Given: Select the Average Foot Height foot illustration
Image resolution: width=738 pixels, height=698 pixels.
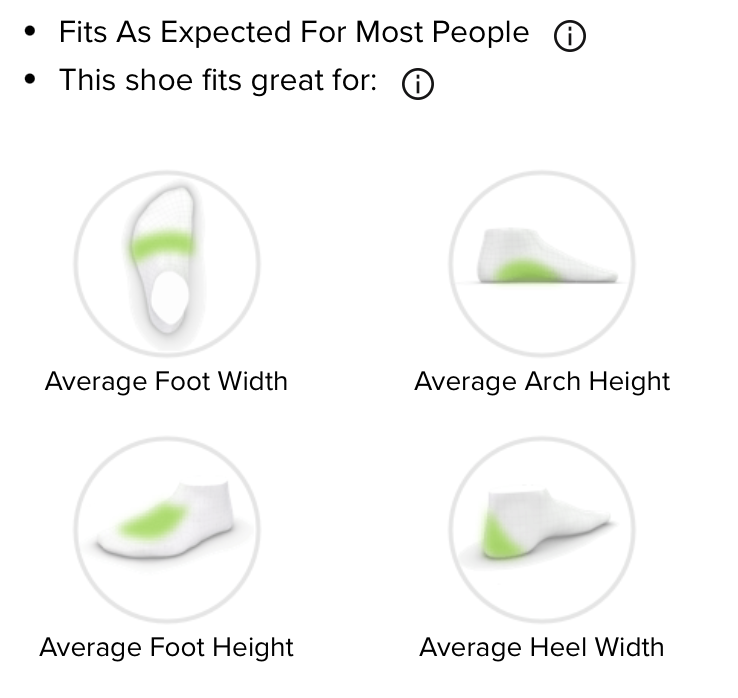Looking at the screenshot, I should click(167, 530).
